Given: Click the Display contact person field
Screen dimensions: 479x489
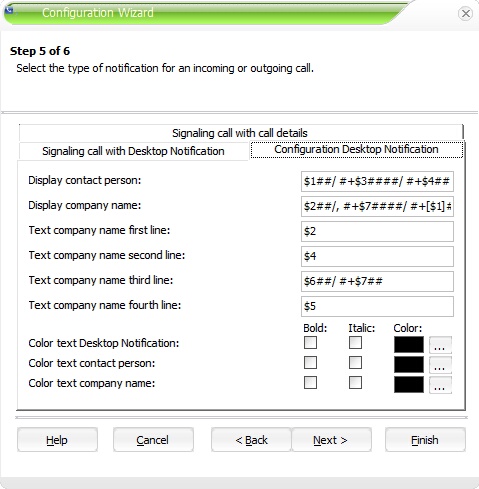Looking at the screenshot, I should click(377, 181).
